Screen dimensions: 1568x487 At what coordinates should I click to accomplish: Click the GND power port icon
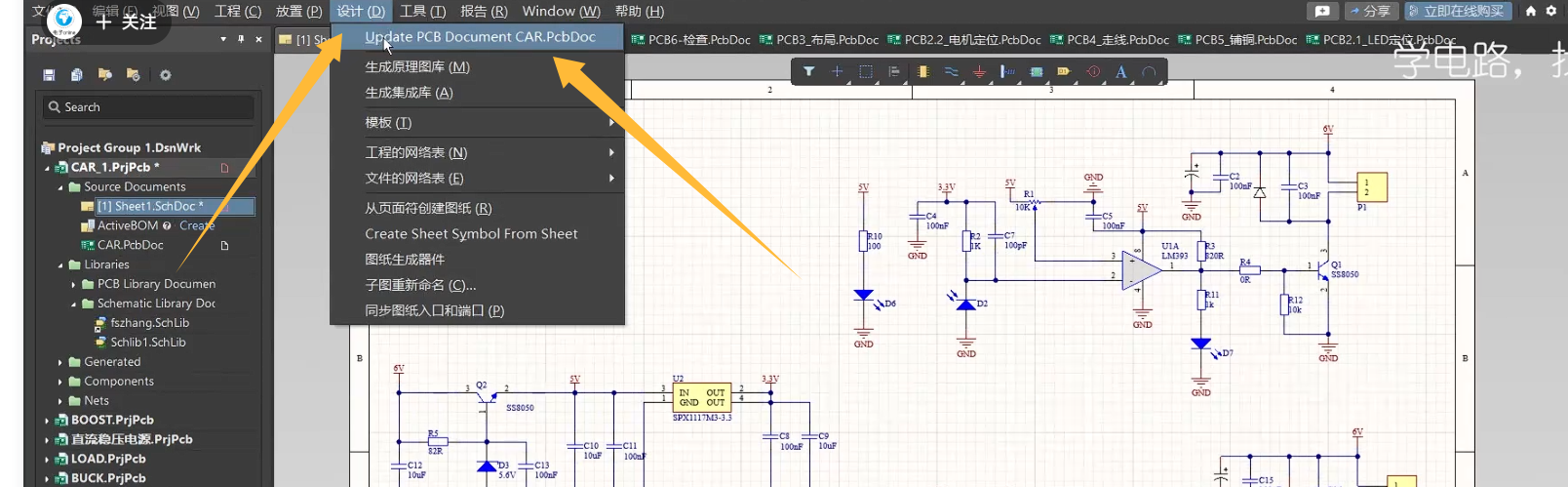point(979,71)
